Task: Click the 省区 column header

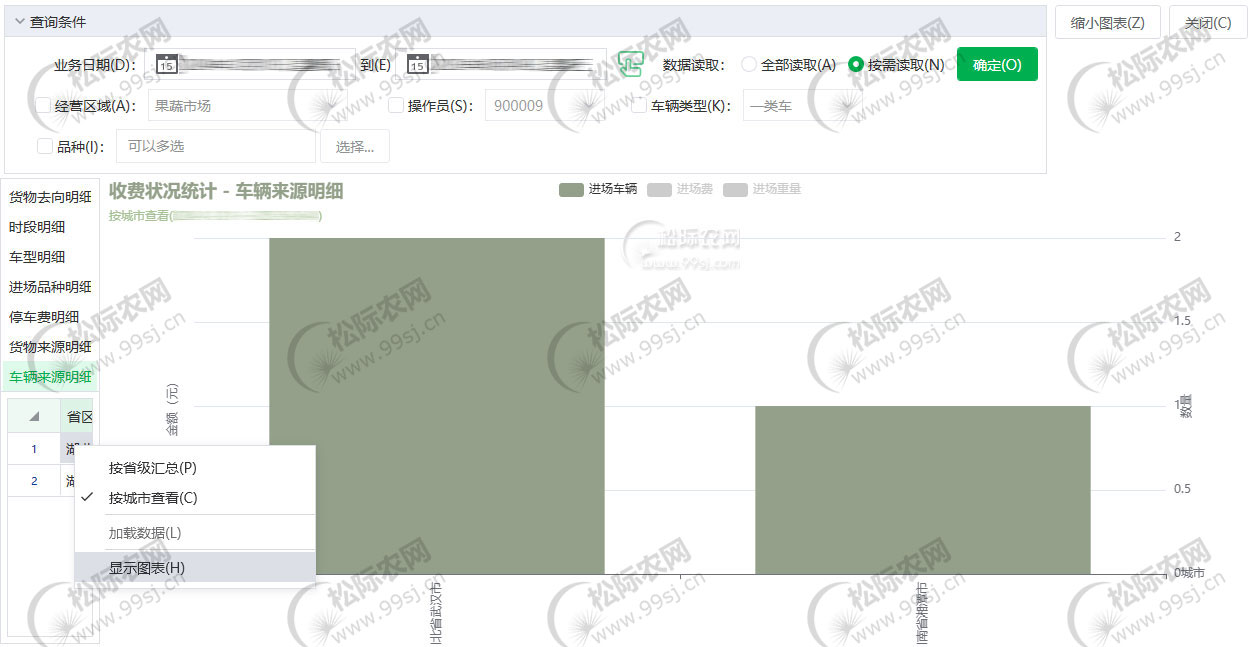Action: (77, 416)
